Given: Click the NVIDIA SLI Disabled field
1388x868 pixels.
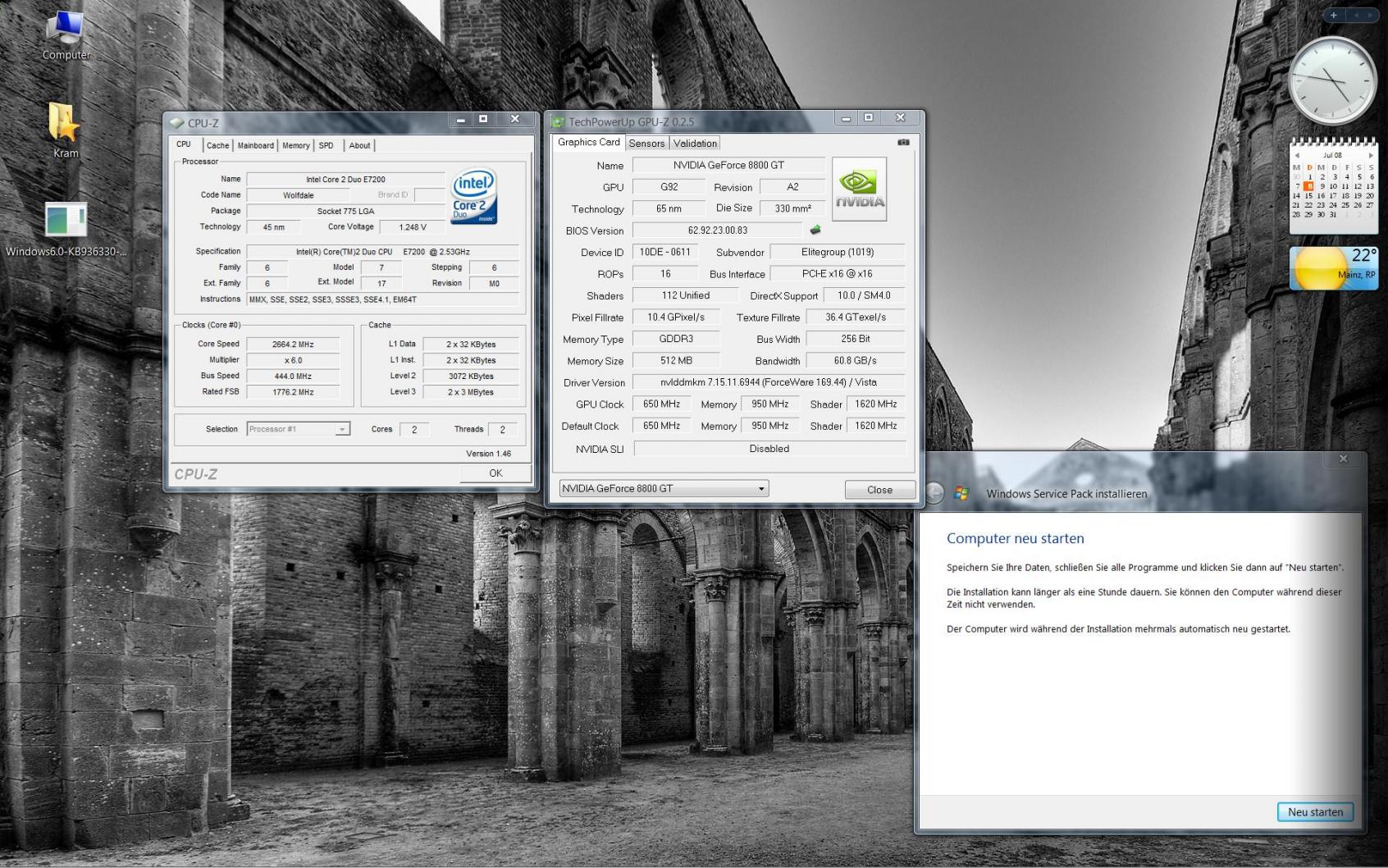Looking at the screenshot, I should click(x=769, y=449).
